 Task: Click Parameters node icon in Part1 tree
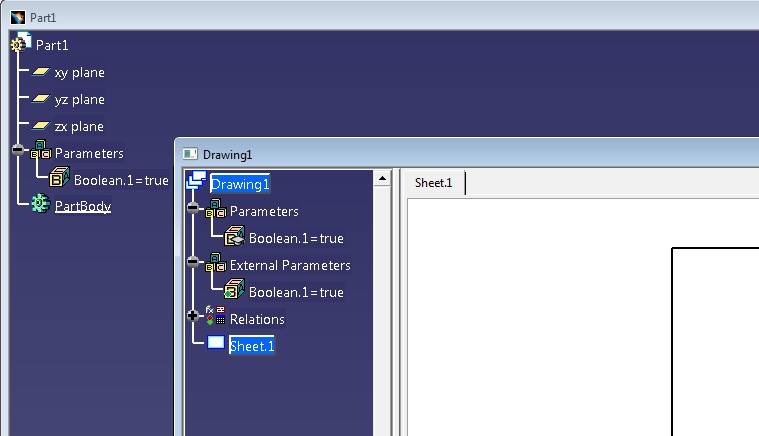(41, 150)
